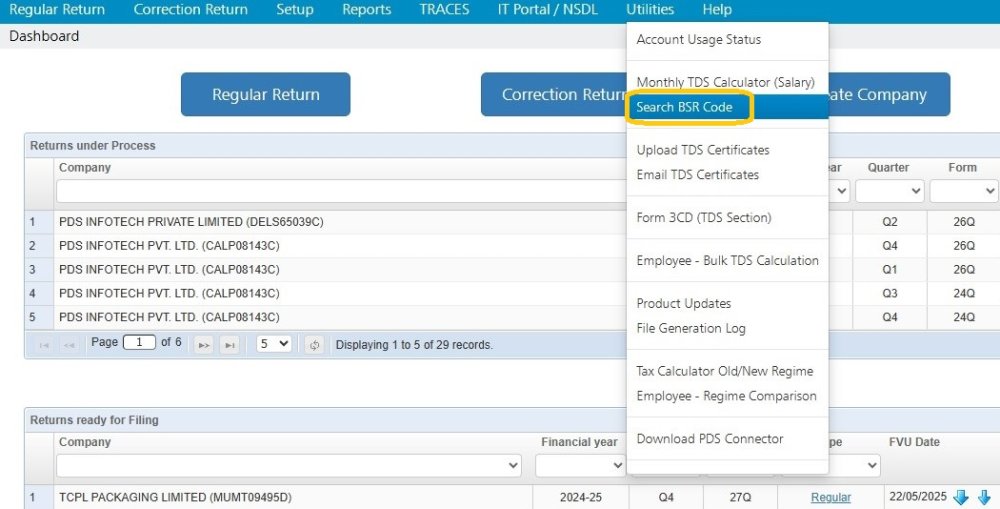Click the page number input field
This screenshot has height=509, width=1000.
point(139,343)
